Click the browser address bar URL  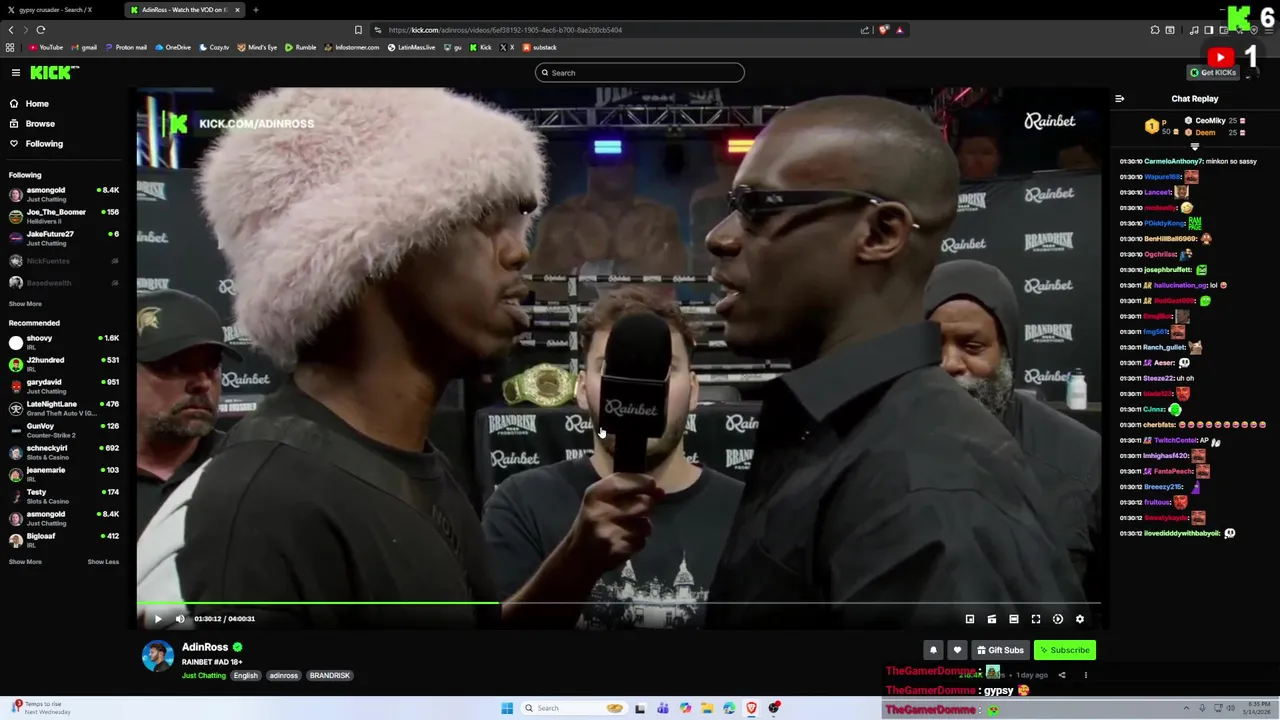505,30
